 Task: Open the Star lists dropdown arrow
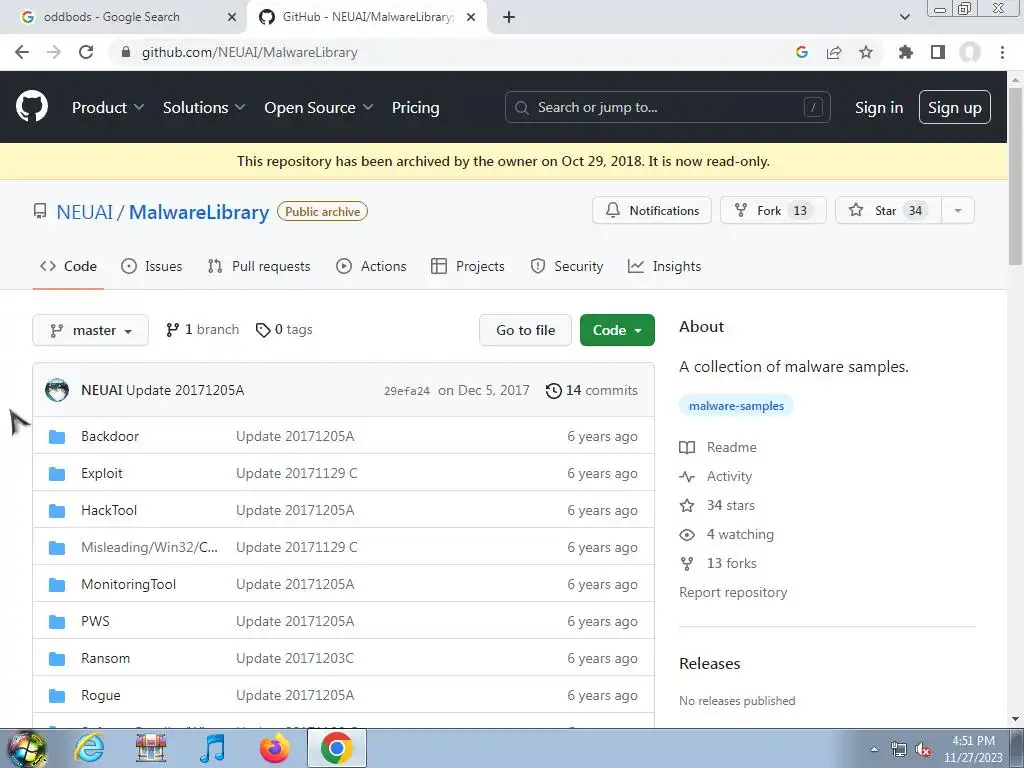point(958,210)
